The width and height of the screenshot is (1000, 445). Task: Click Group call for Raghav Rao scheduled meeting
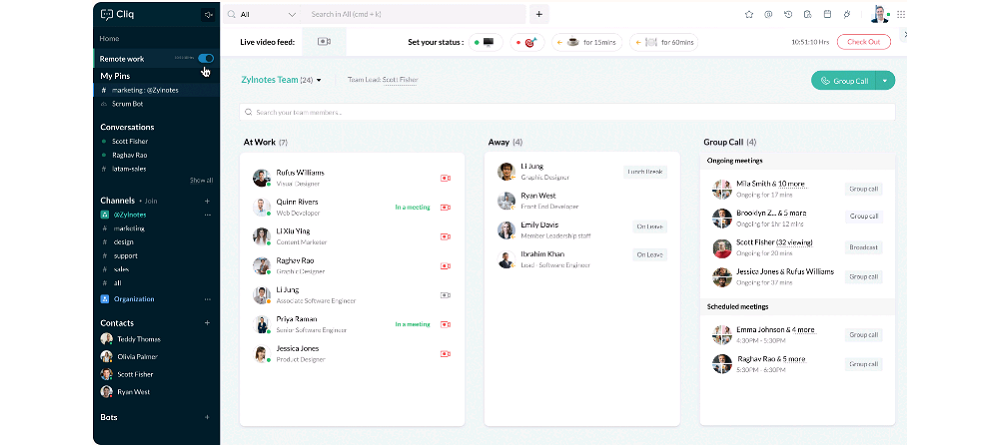click(x=864, y=364)
